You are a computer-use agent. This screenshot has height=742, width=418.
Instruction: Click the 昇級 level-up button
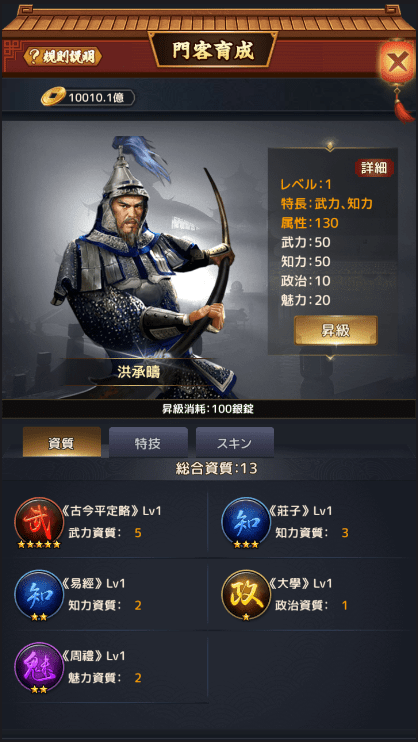click(336, 330)
